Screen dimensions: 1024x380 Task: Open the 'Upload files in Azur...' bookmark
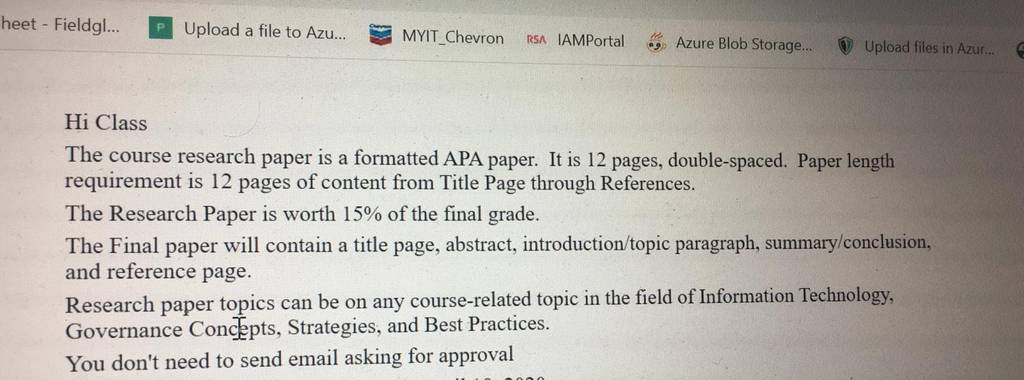929,47
